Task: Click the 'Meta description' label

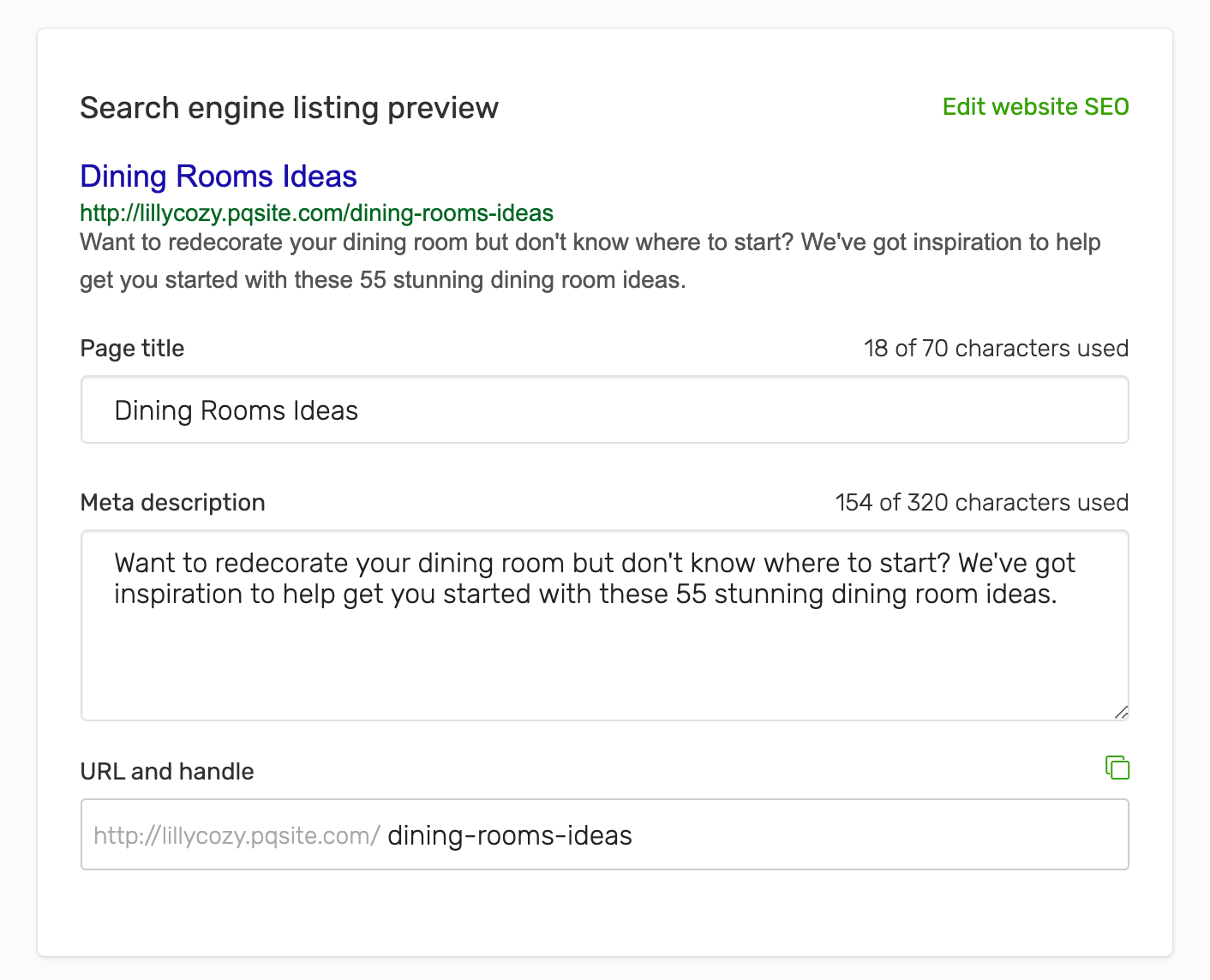Action: click(172, 503)
